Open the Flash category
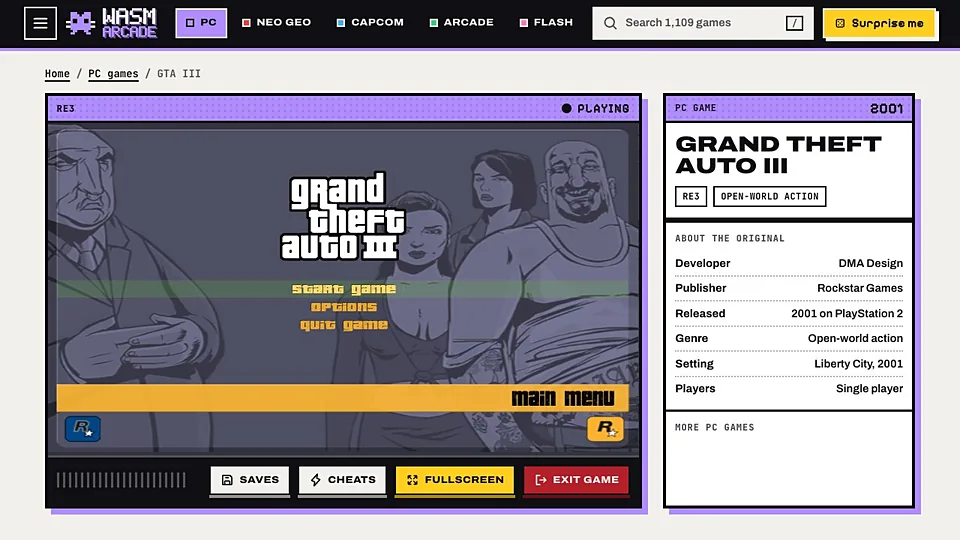Image resolution: width=960 pixels, height=540 pixels. point(546,23)
